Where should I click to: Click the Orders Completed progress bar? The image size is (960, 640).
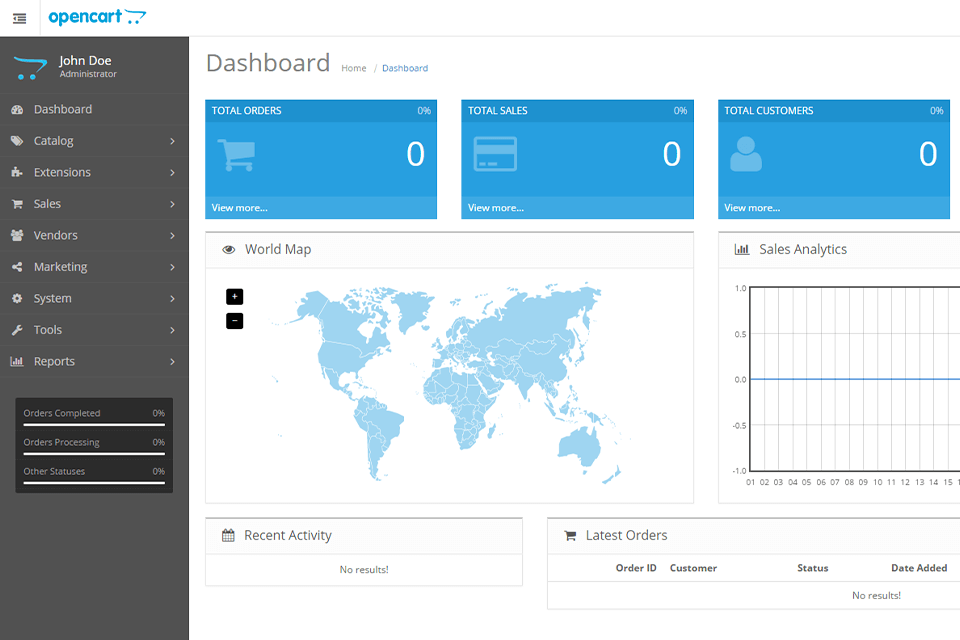point(94,424)
